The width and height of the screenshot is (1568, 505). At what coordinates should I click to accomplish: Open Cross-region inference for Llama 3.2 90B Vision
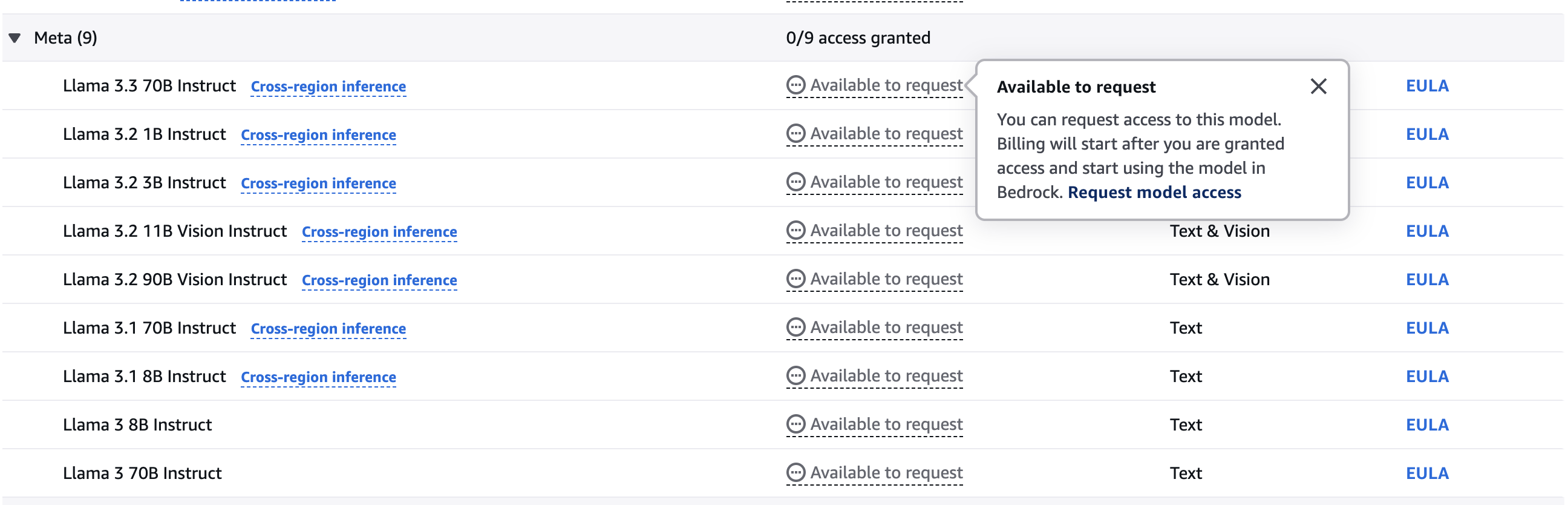point(379,280)
